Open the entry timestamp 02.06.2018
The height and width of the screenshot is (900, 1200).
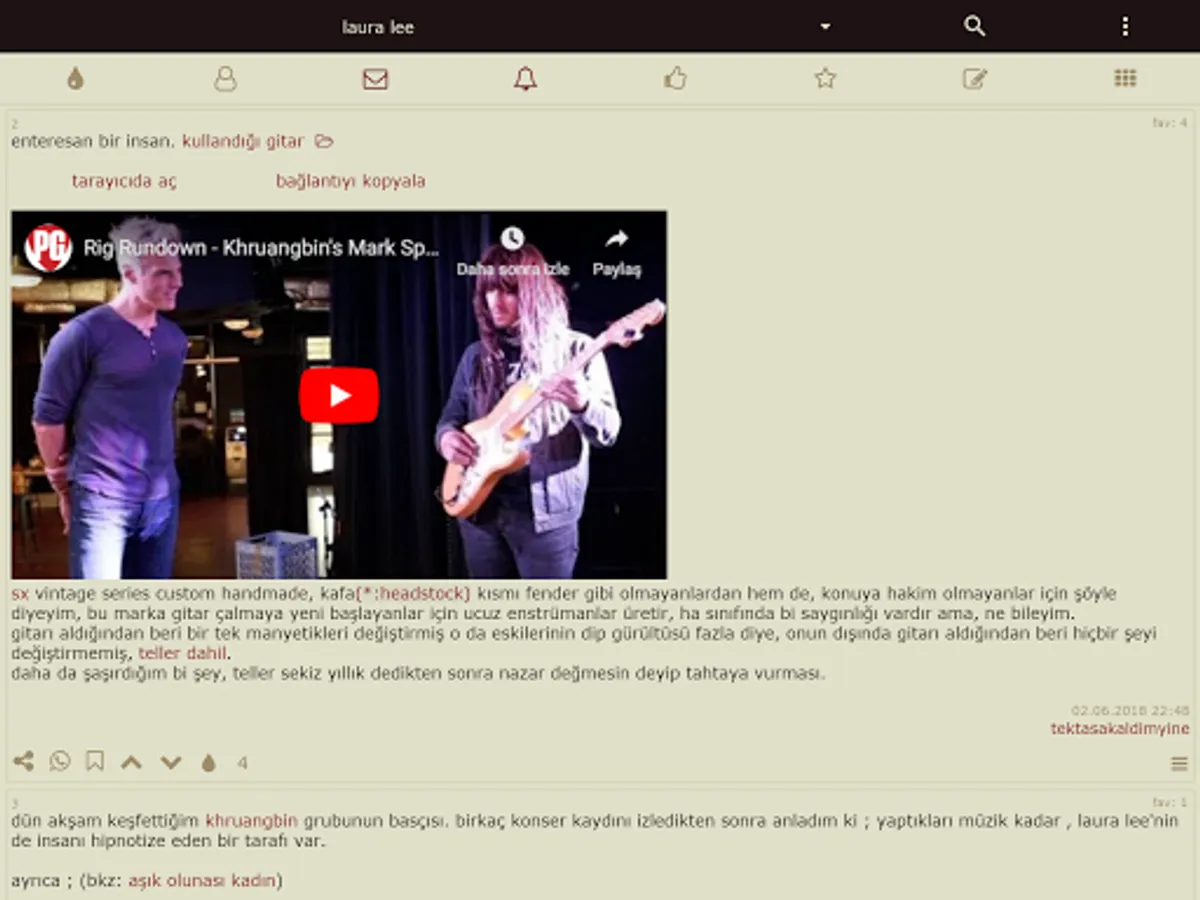tap(1131, 710)
